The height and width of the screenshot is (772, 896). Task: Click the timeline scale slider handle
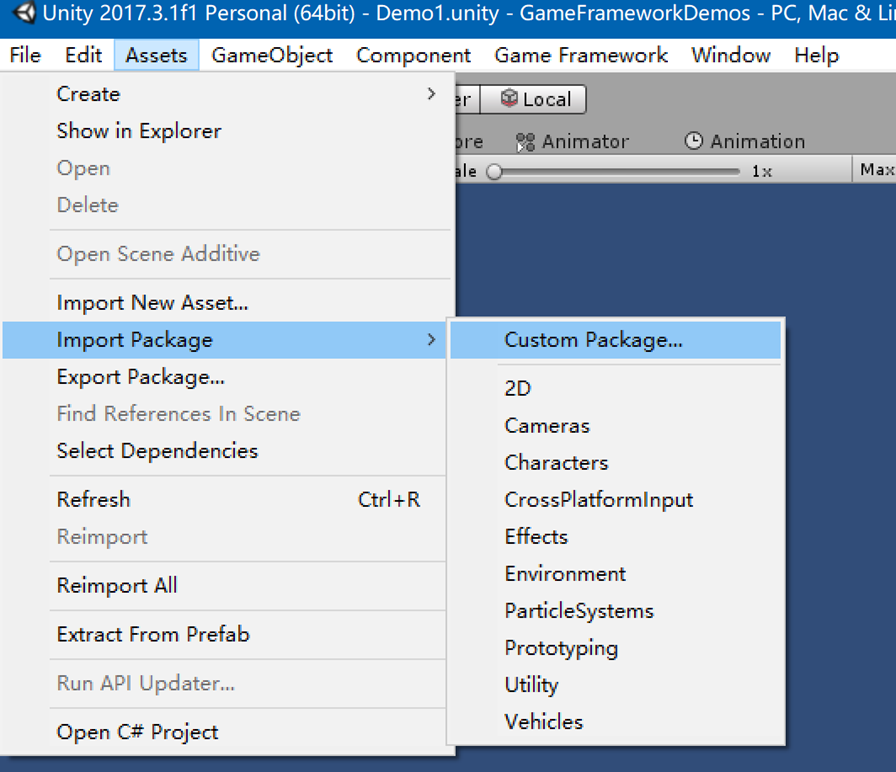[x=495, y=171]
